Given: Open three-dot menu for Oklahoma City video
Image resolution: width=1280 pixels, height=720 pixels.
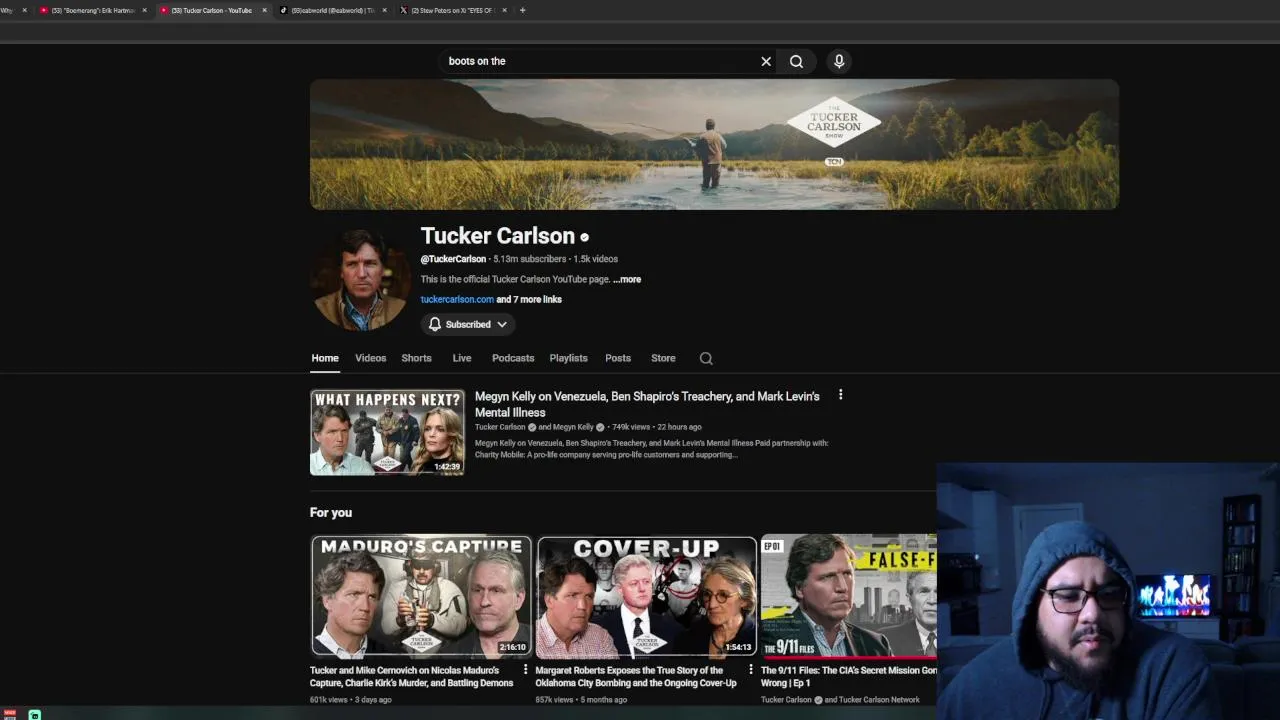Looking at the screenshot, I should (x=750, y=670).
